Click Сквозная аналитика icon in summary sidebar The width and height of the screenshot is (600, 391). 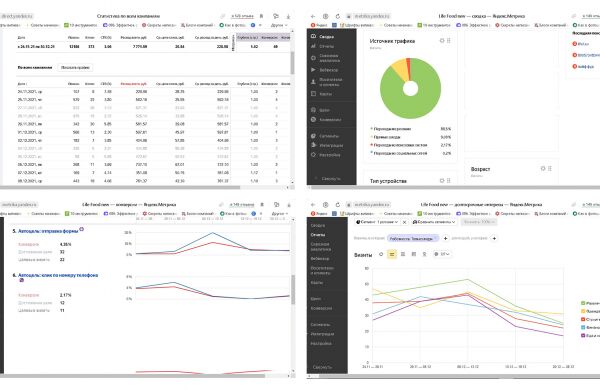tap(313, 58)
